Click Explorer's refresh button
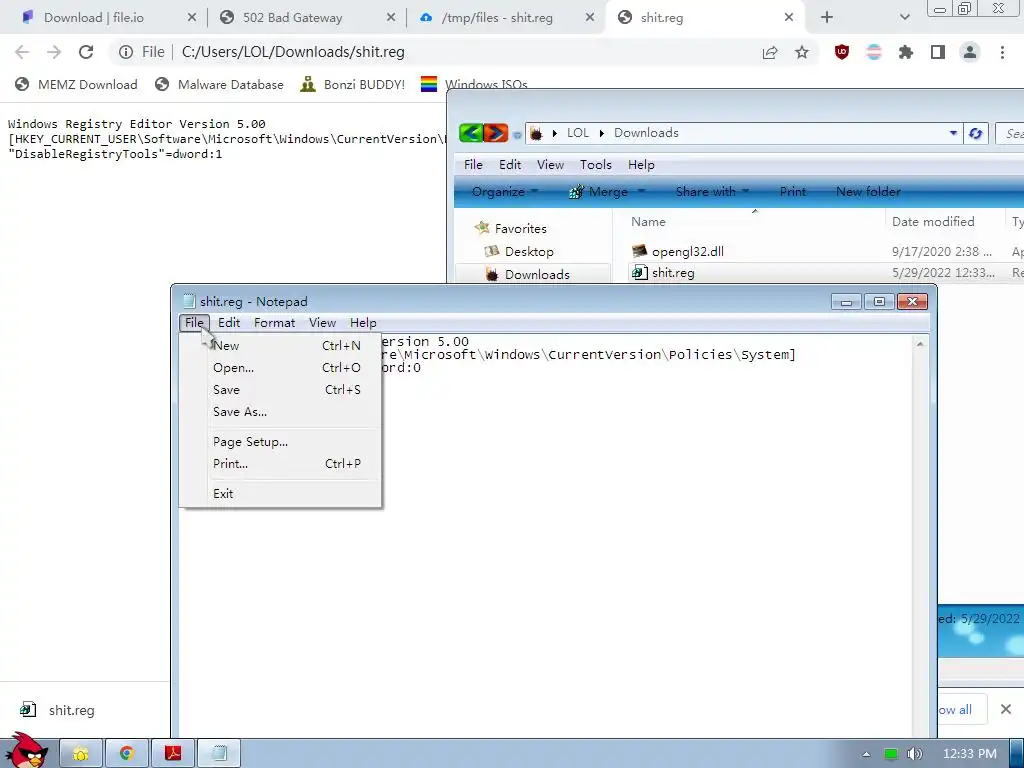The image size is (1024, 768). point(976,133)
